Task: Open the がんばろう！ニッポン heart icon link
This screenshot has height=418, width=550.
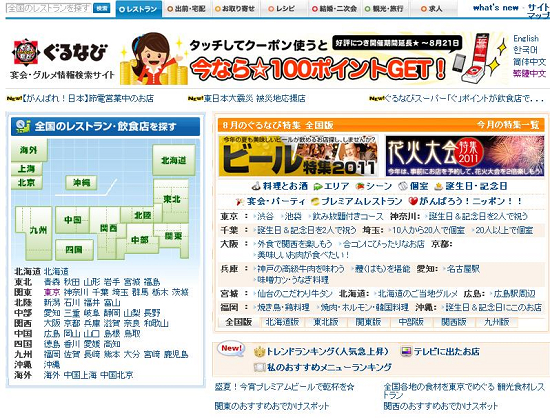Action: pyautogui.click(x=413, y=201)
